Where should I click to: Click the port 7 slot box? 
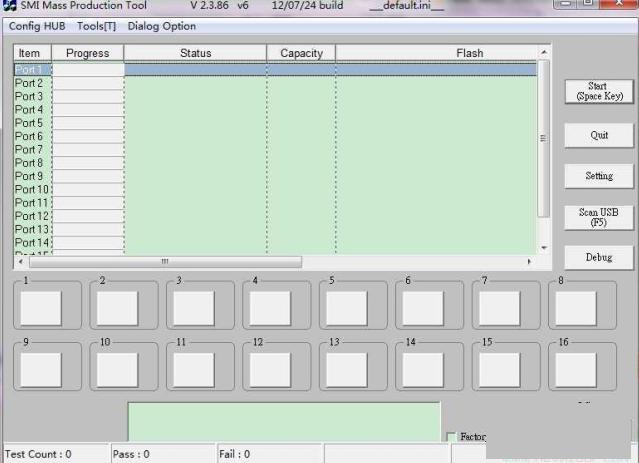point(499,308)
